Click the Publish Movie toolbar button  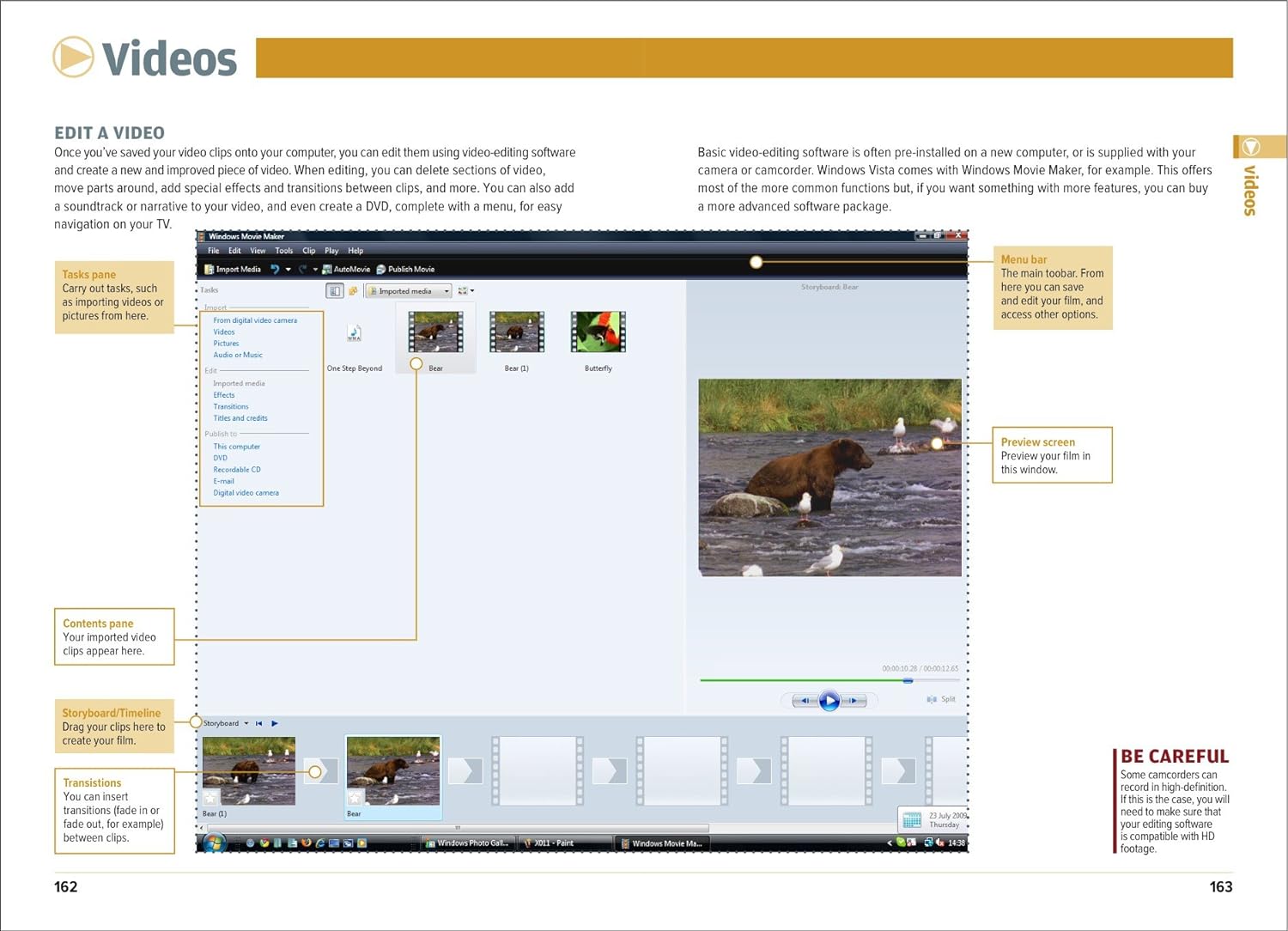click(405, 269)
